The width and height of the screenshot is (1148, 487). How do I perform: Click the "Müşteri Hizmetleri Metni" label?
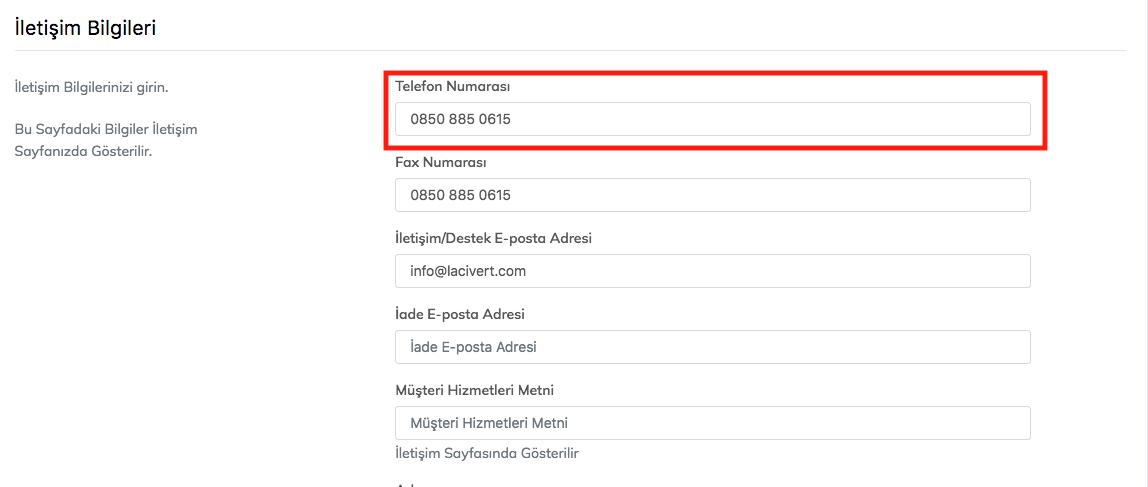pyautogui.click(x=474, y=390)
